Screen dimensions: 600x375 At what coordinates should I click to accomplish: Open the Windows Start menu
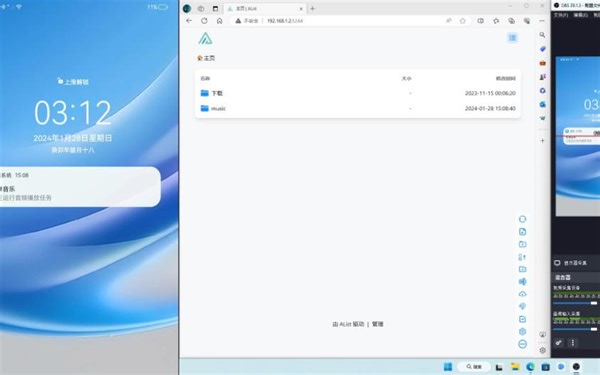[448, 367]
